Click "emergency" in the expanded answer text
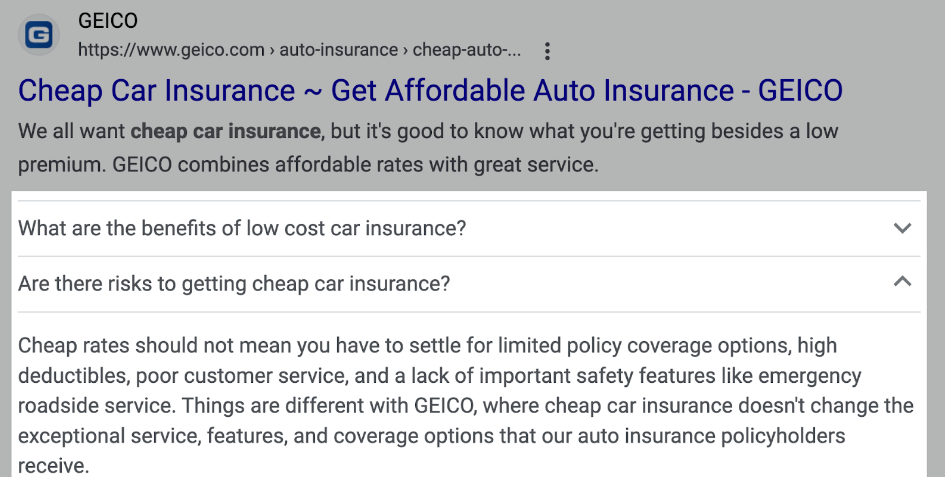This screenshot has height=477, width=945. [x=809, y=375]
